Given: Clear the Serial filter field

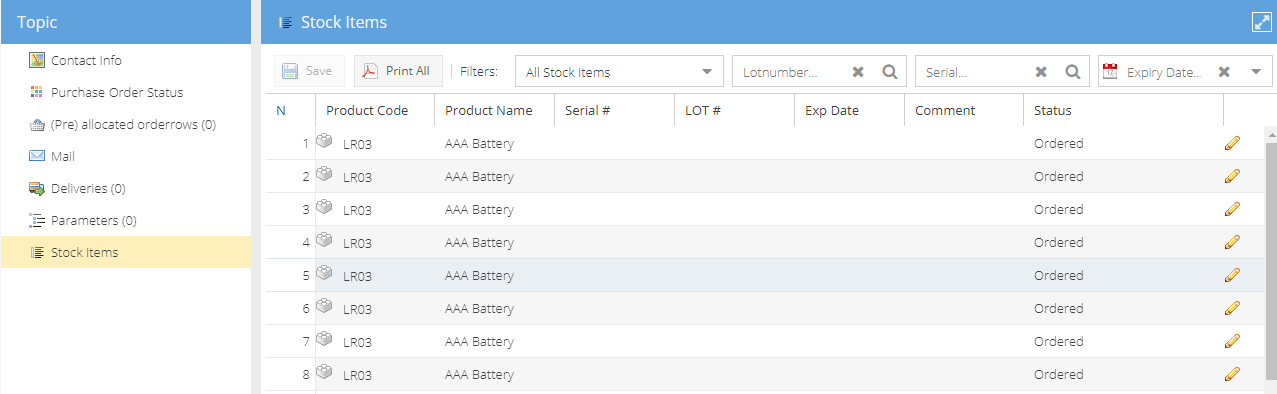Looking at the screenshot, I should pyautogui.click(x=1041, y=71).
